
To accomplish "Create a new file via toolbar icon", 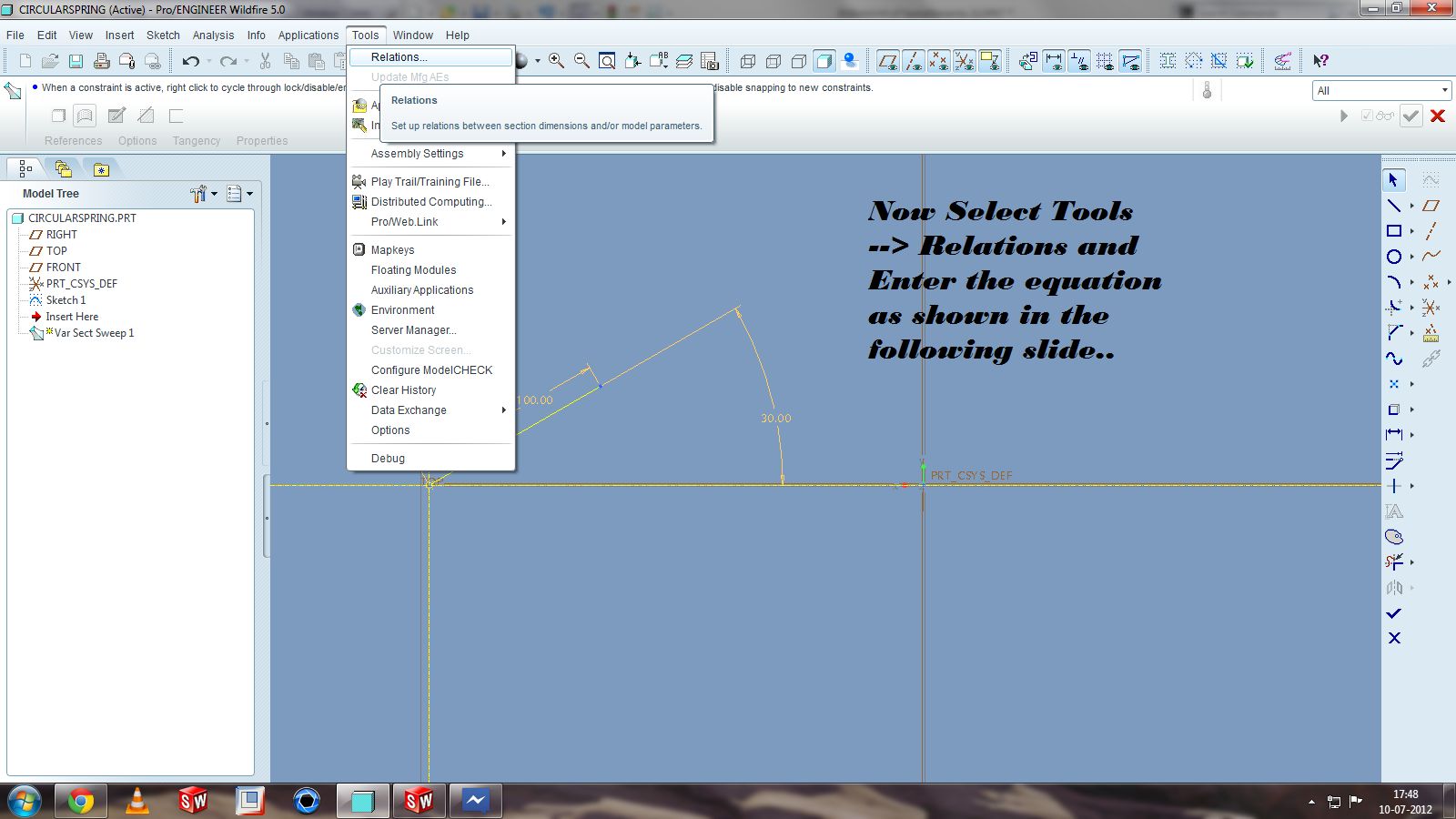I will click(x=25, y=61).
